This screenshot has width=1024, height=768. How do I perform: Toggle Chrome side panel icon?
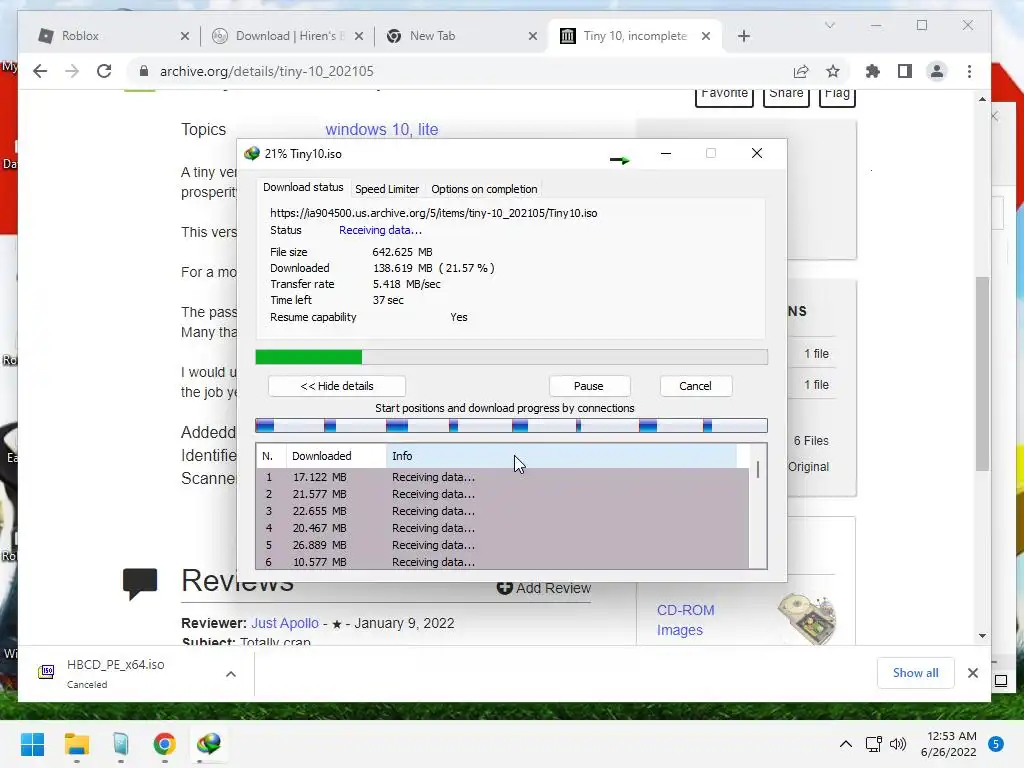pyautogui.click(x=904, y=71)
